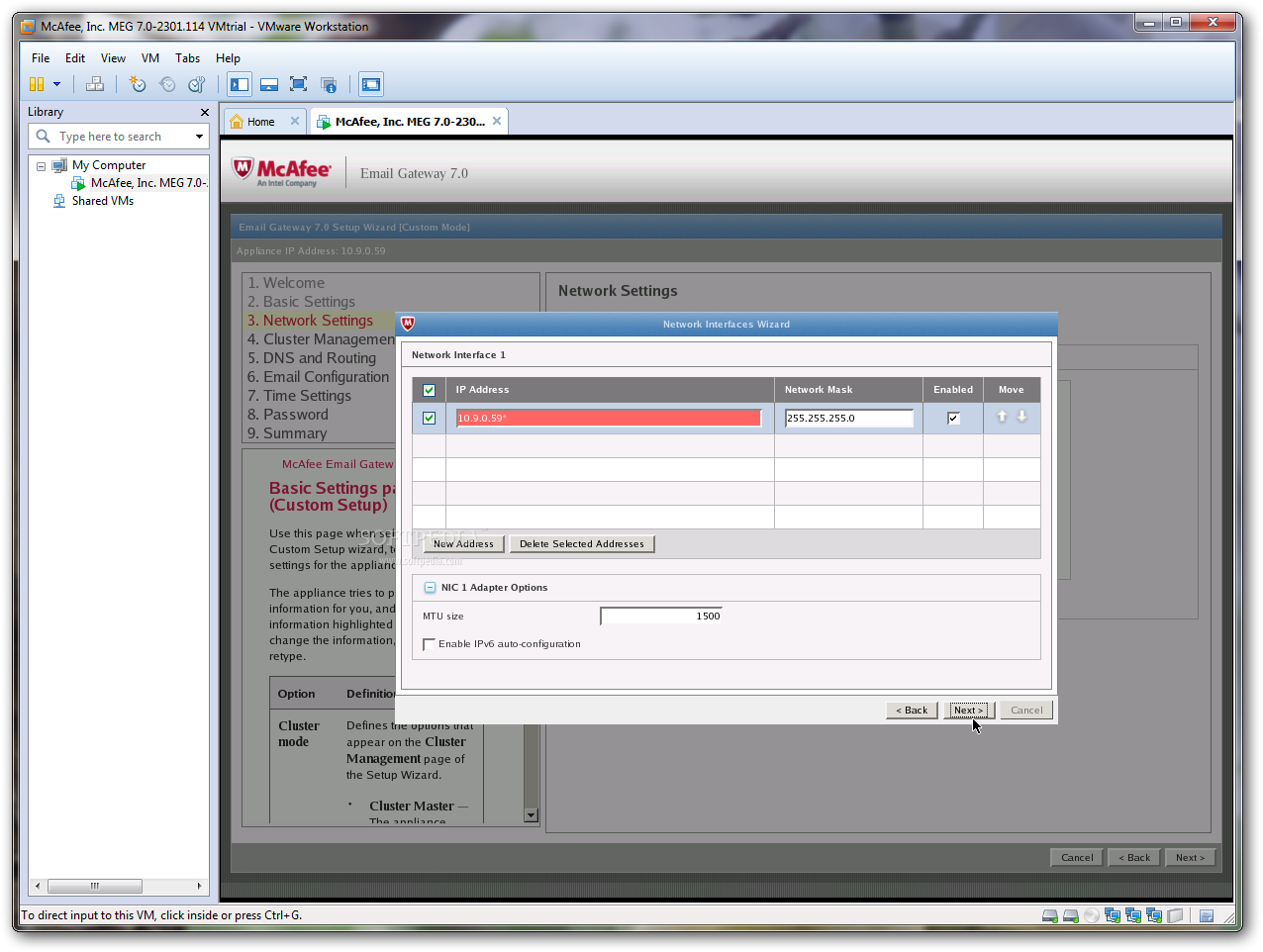
Task: Click the Unity mode toolbar icon
Action: pyautogui.click(x=329, y=84)
